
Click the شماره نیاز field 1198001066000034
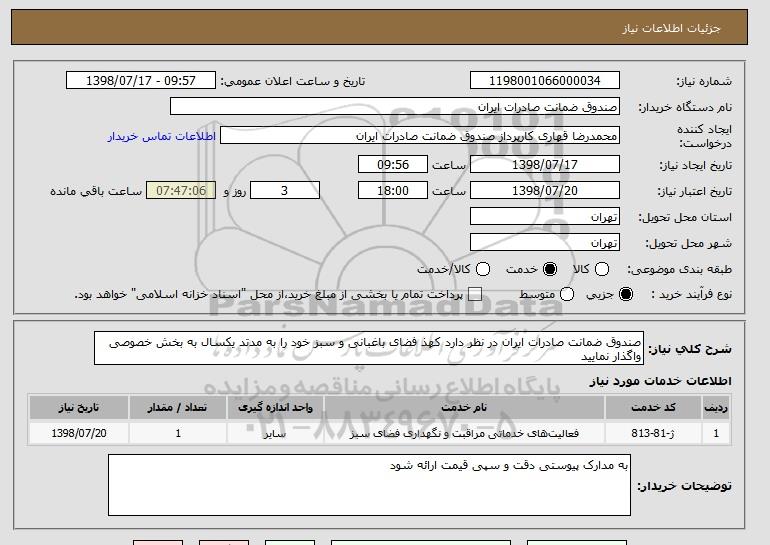[545, 81]
